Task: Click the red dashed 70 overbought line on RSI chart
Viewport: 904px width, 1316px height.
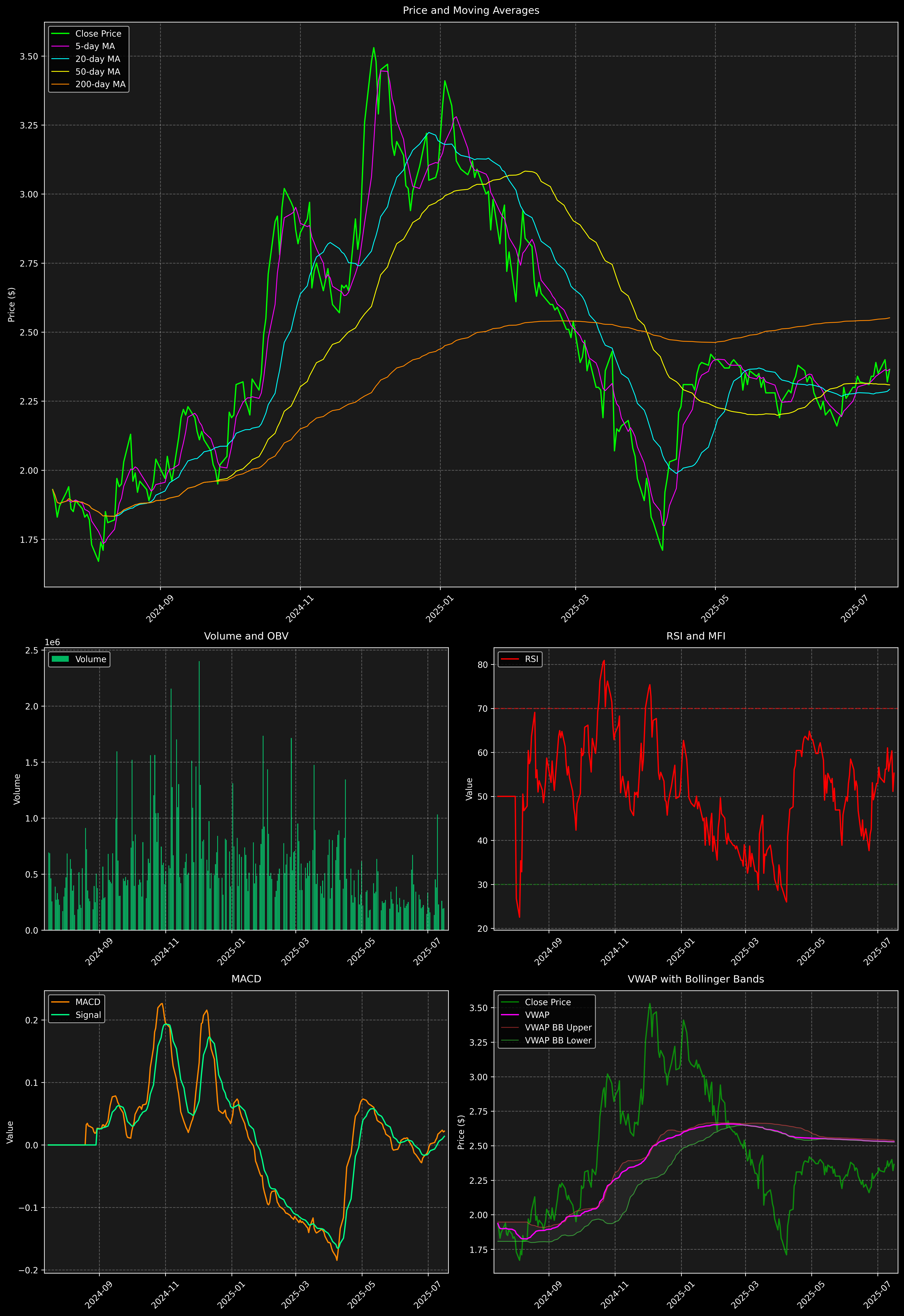Action: pos(695,708)
